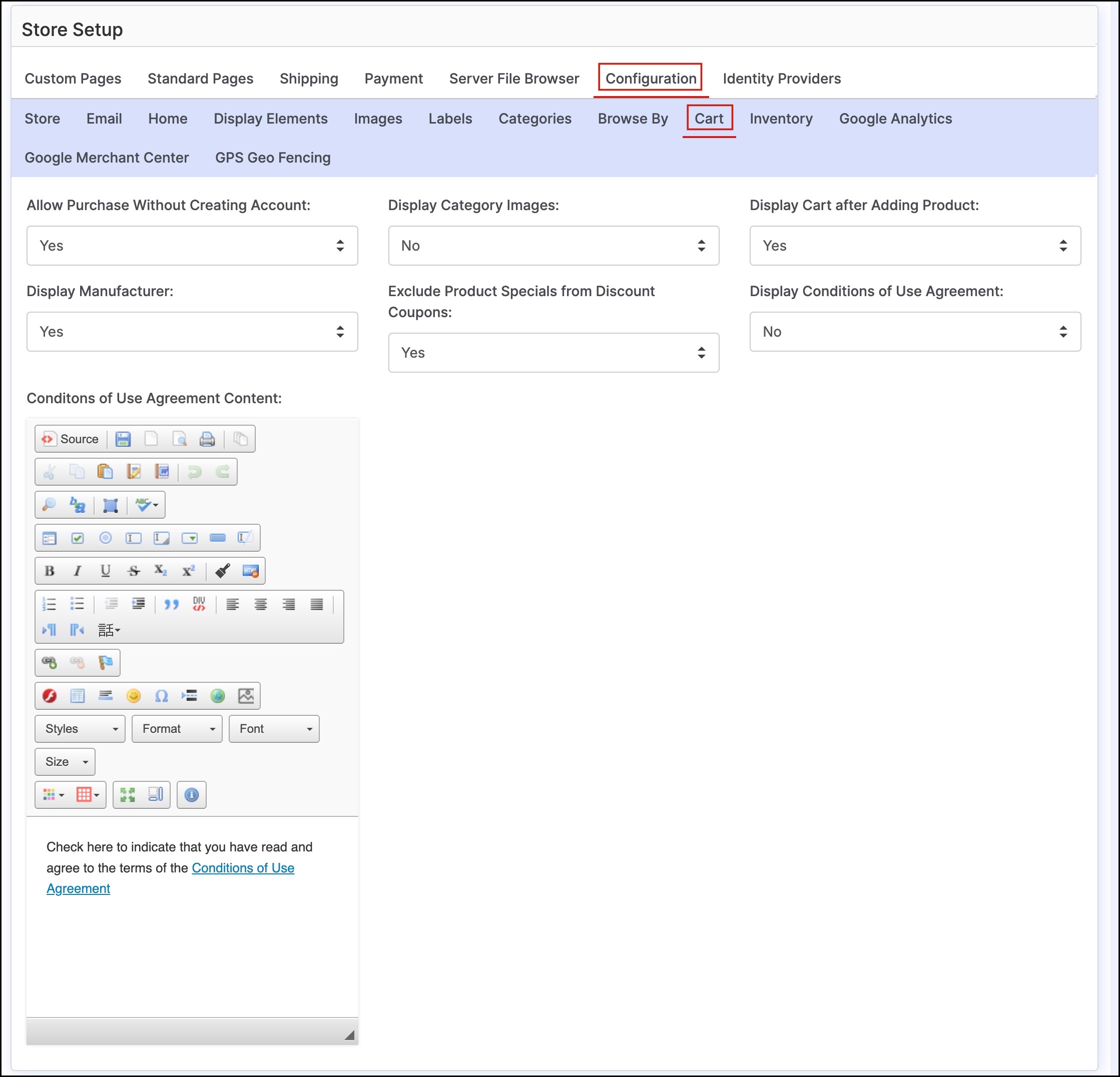Open Display Category Images dropdown
The width and height of the screenshot is (1120, 1077).
553,246
